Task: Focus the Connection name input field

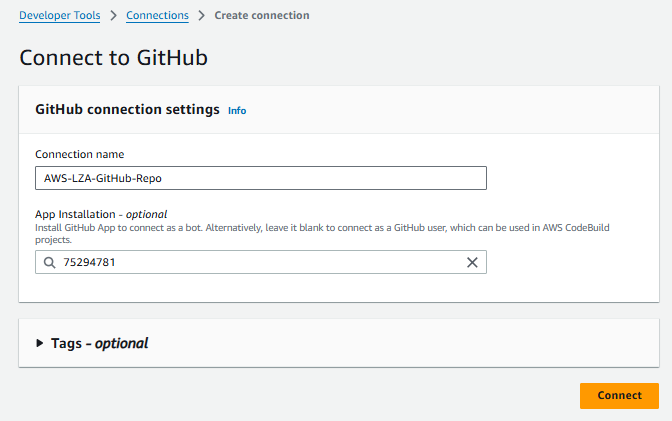Action: (x=261, y=178)
